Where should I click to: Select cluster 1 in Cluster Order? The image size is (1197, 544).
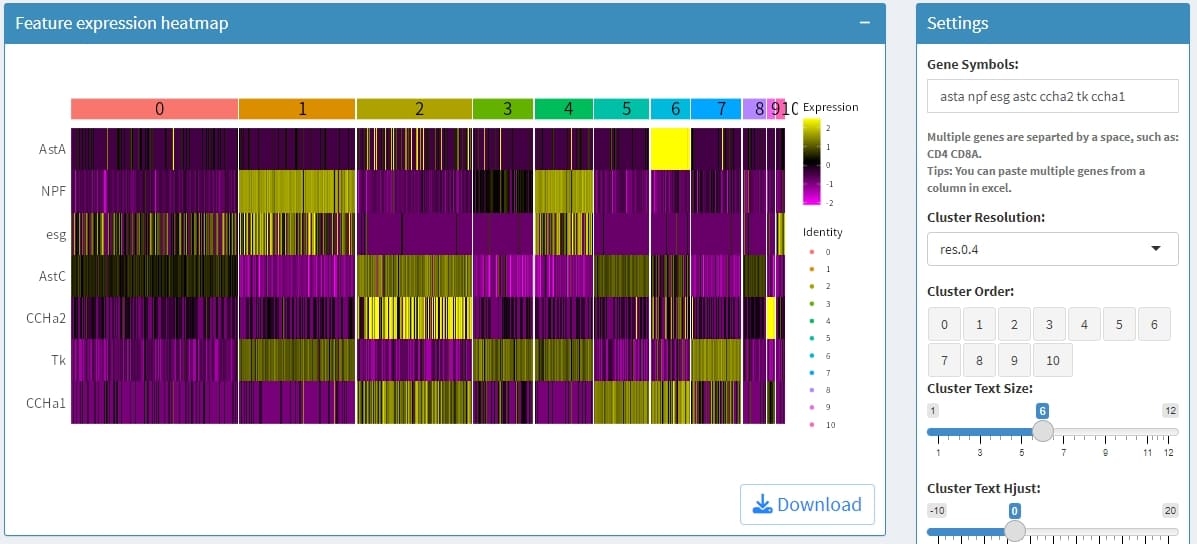[979, 324]
